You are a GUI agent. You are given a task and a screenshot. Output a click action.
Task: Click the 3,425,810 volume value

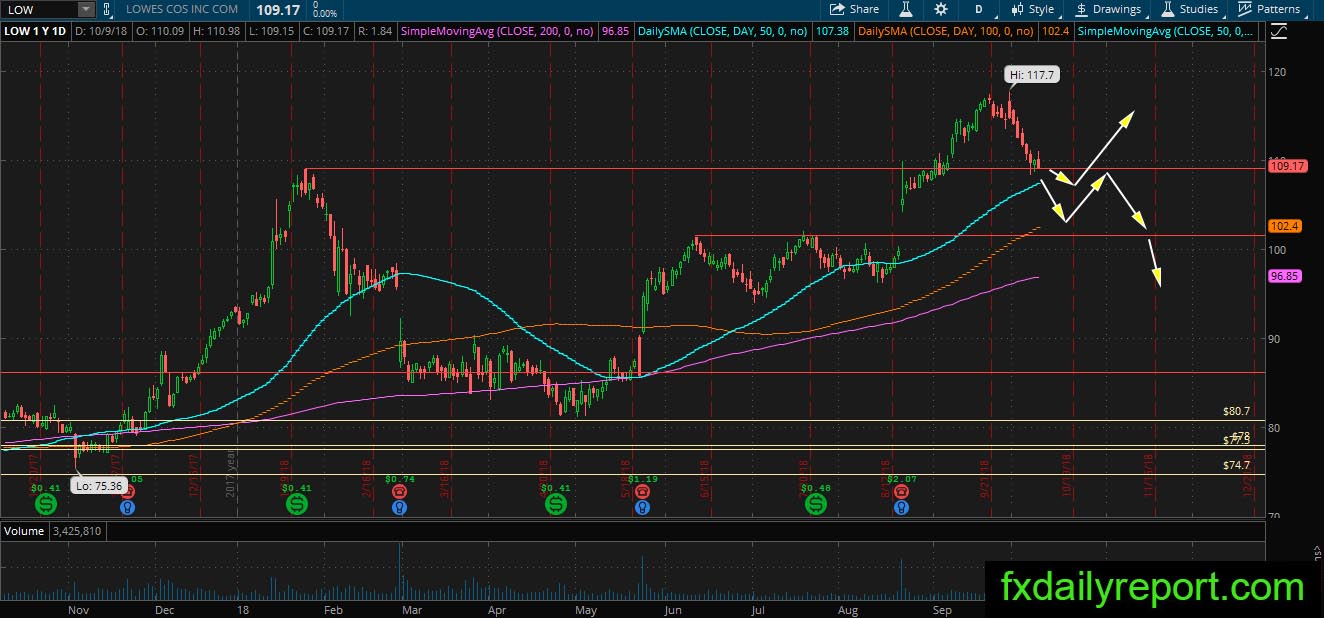click(76, 531)
